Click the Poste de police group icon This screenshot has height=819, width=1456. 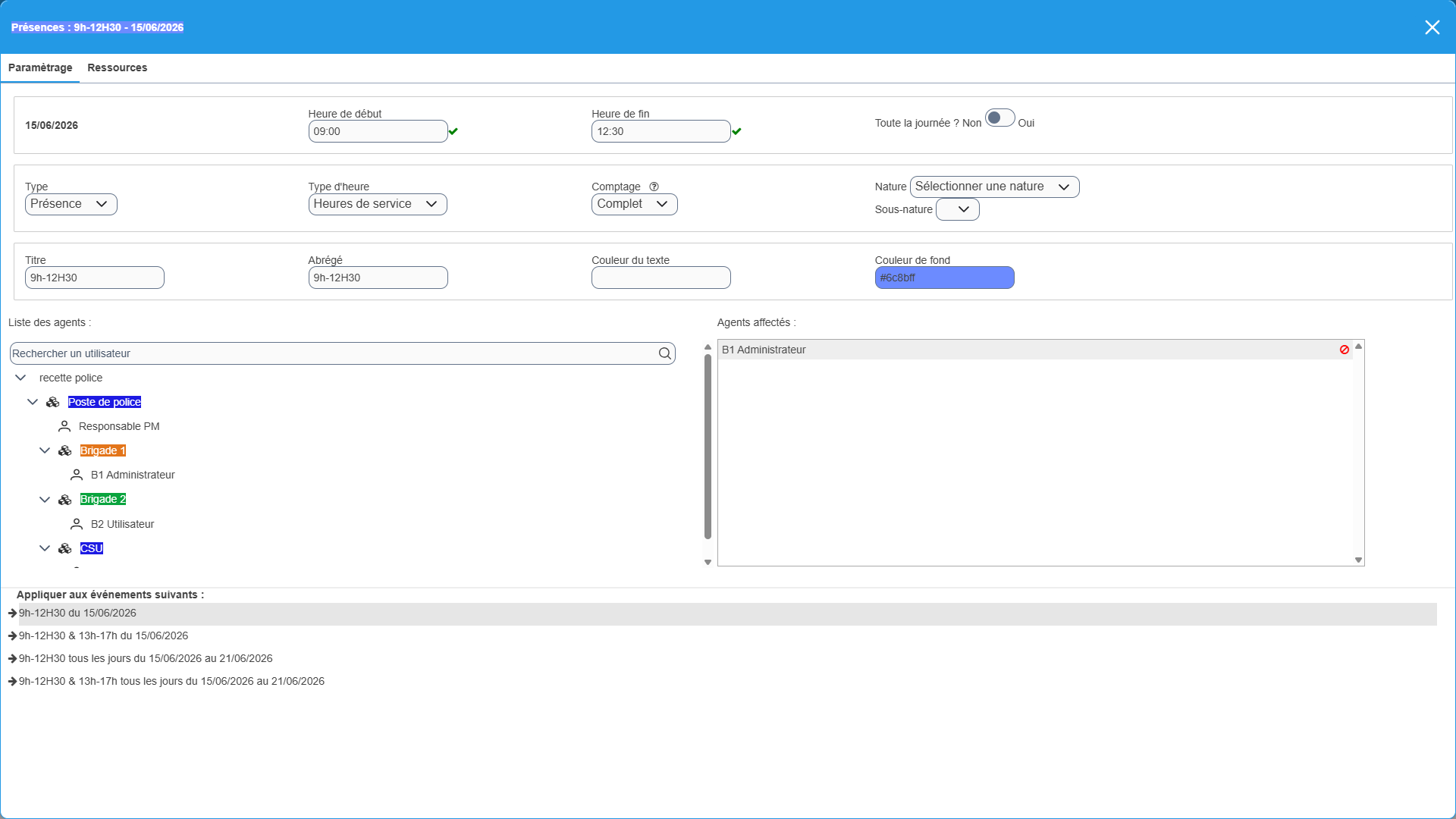pyautogui.click(x=53, y=402)
